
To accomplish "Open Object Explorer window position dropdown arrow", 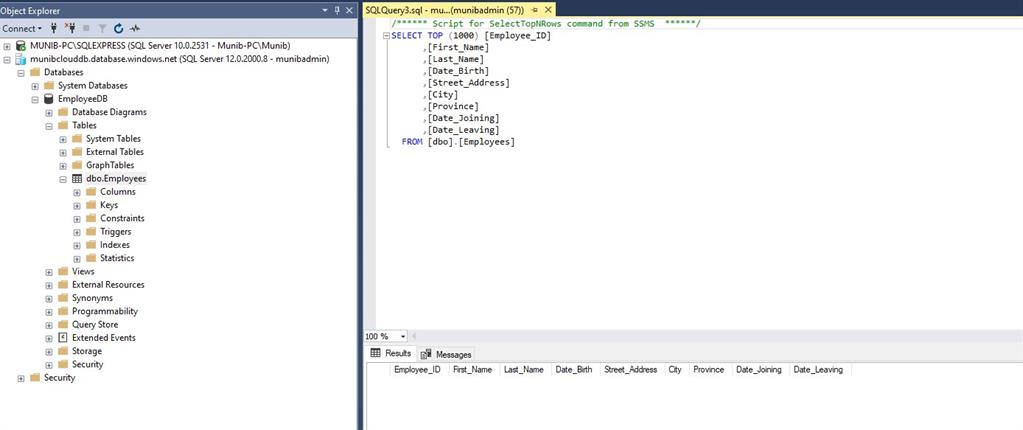I will pos(326,10).
